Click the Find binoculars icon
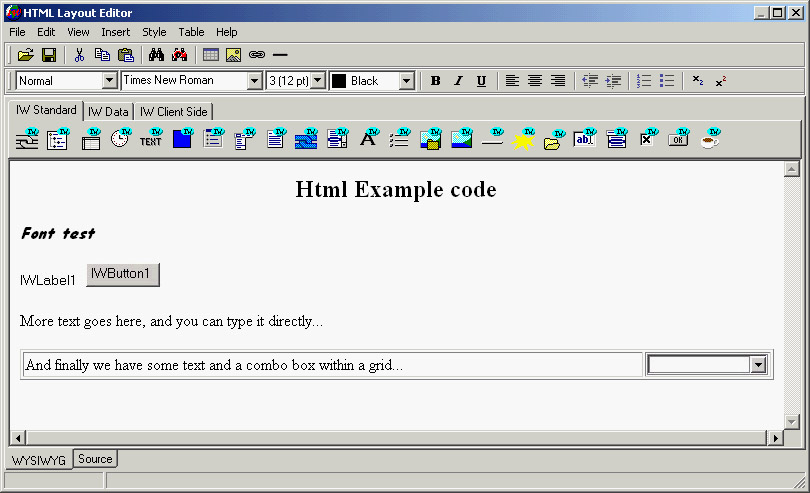 pos(155,55)
